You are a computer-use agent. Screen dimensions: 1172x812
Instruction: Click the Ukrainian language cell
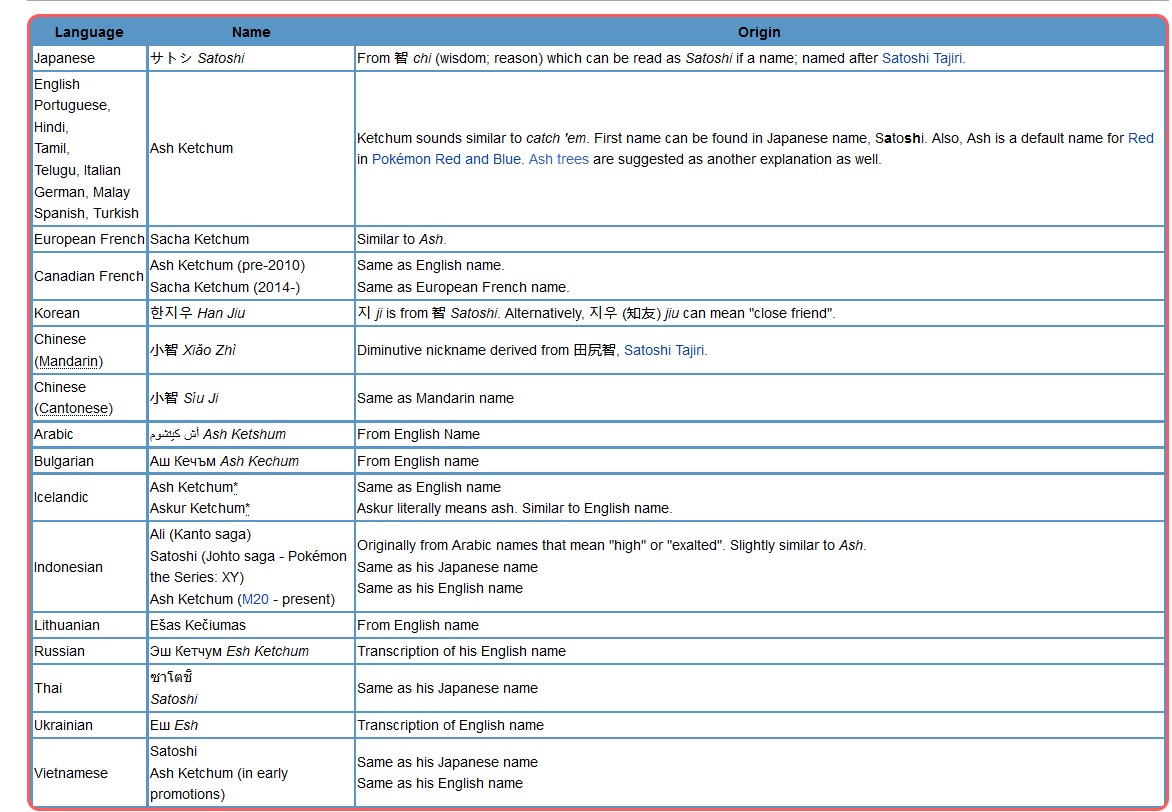(89, 725)
